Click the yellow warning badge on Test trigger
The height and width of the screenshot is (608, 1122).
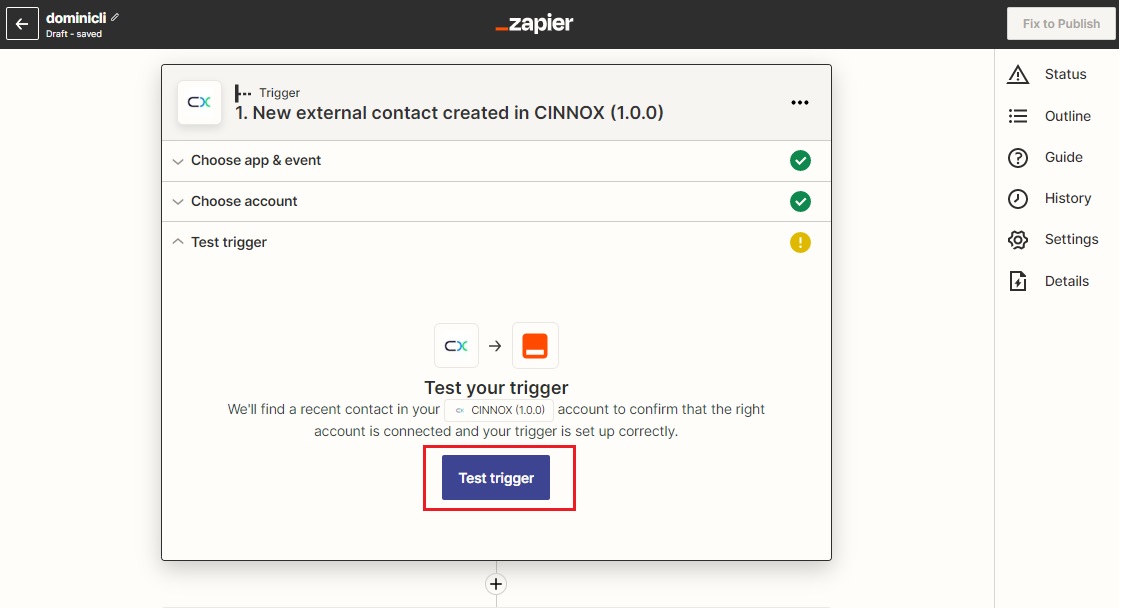point(800,242)
